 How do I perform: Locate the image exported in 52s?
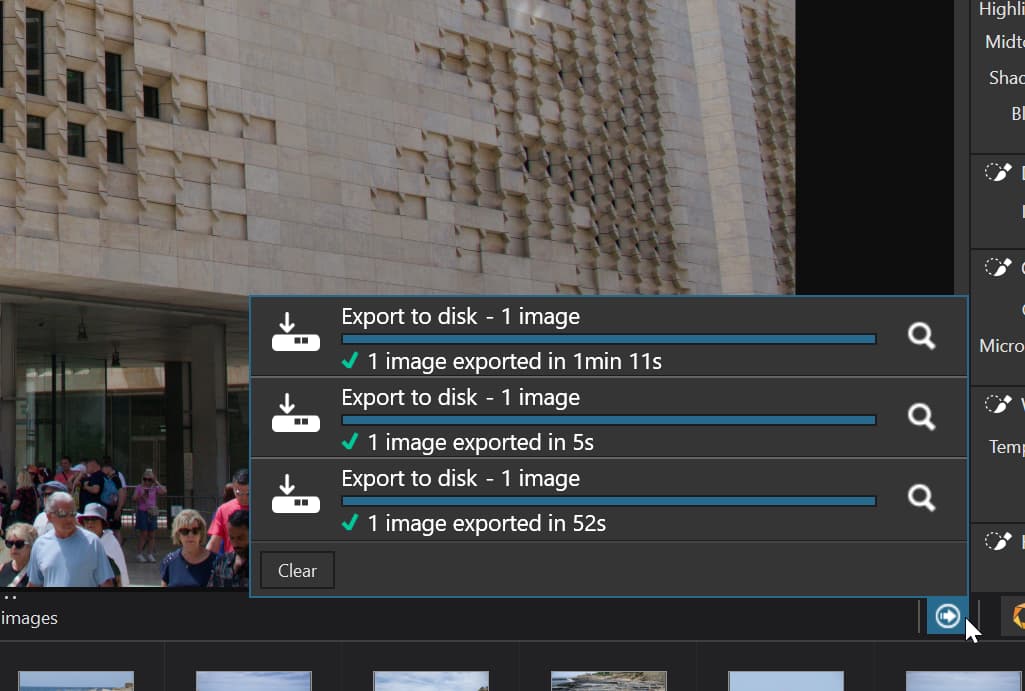point(920,498)
